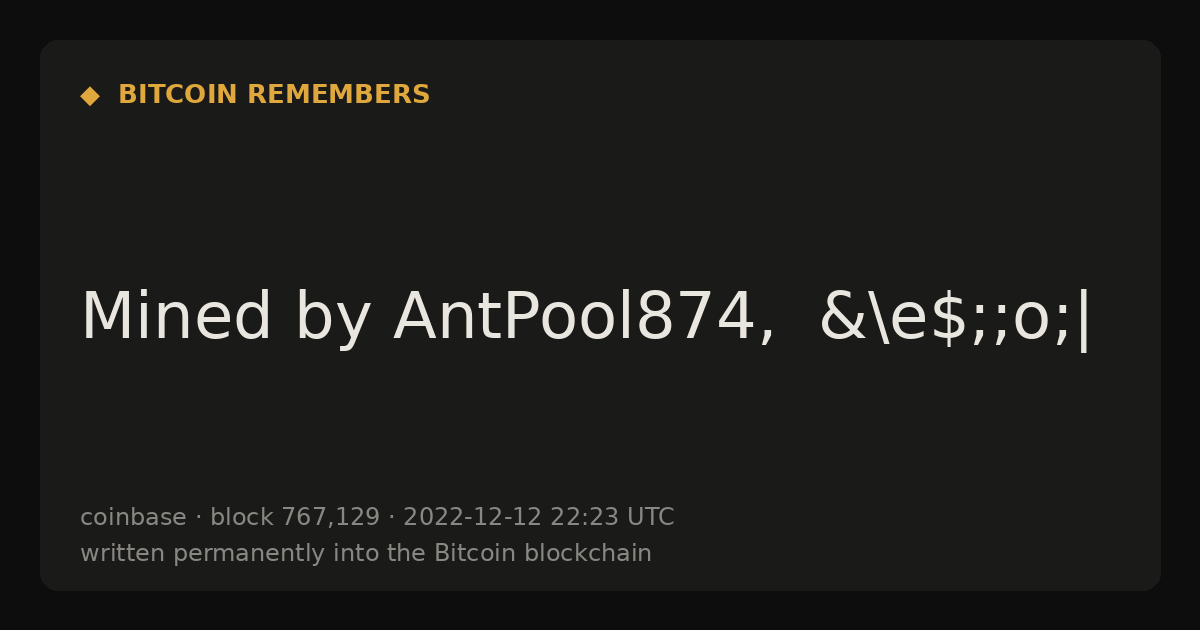Click the word Mined in the main message
The width and height of the screenshot is (1200, 630).
tap(176, 317)
